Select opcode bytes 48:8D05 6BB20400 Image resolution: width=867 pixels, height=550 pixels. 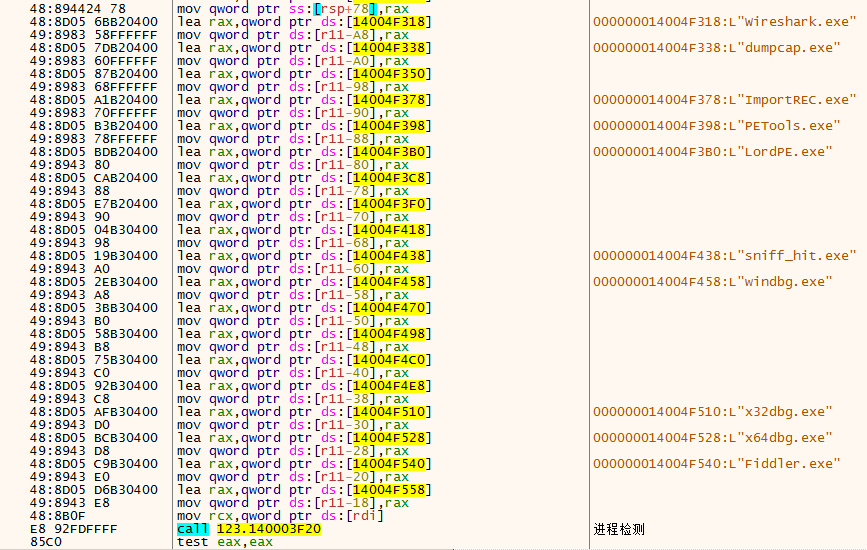coord(94,22)
